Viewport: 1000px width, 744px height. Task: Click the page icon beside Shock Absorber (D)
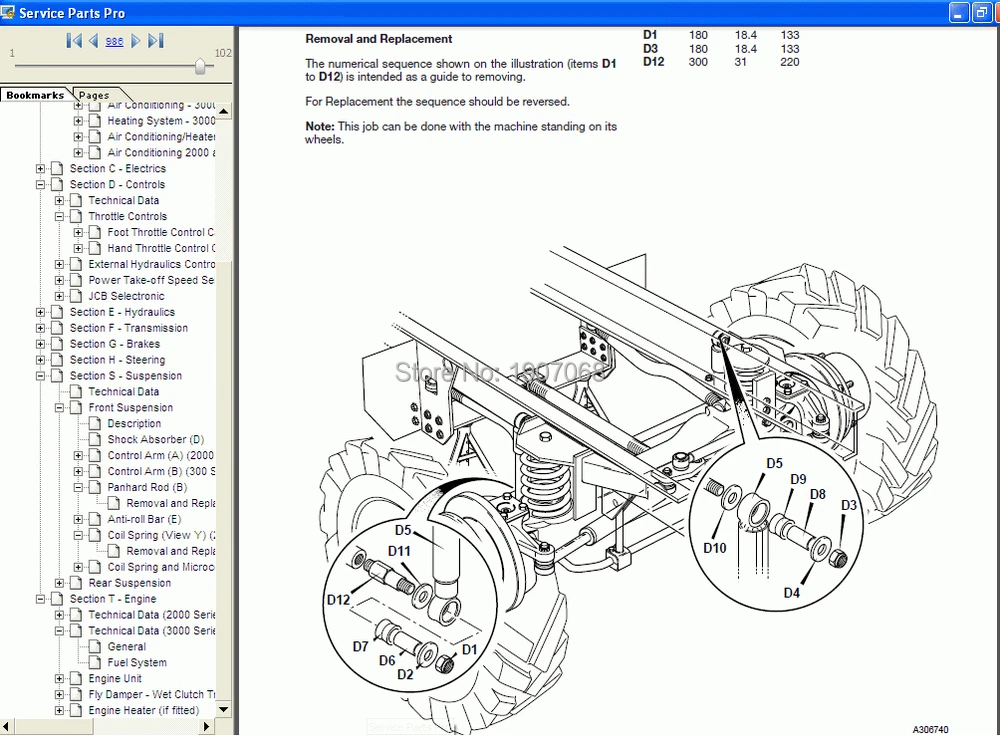point(96,440)
